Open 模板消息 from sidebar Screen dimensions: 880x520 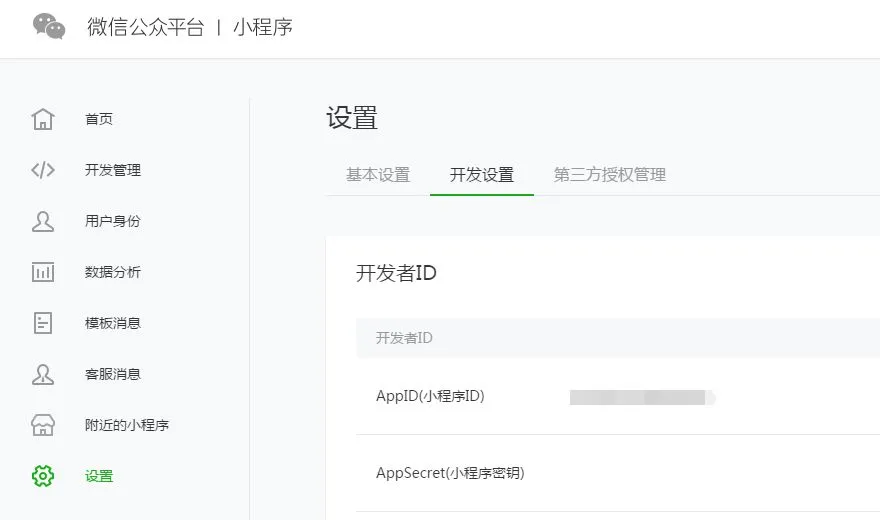113,323
